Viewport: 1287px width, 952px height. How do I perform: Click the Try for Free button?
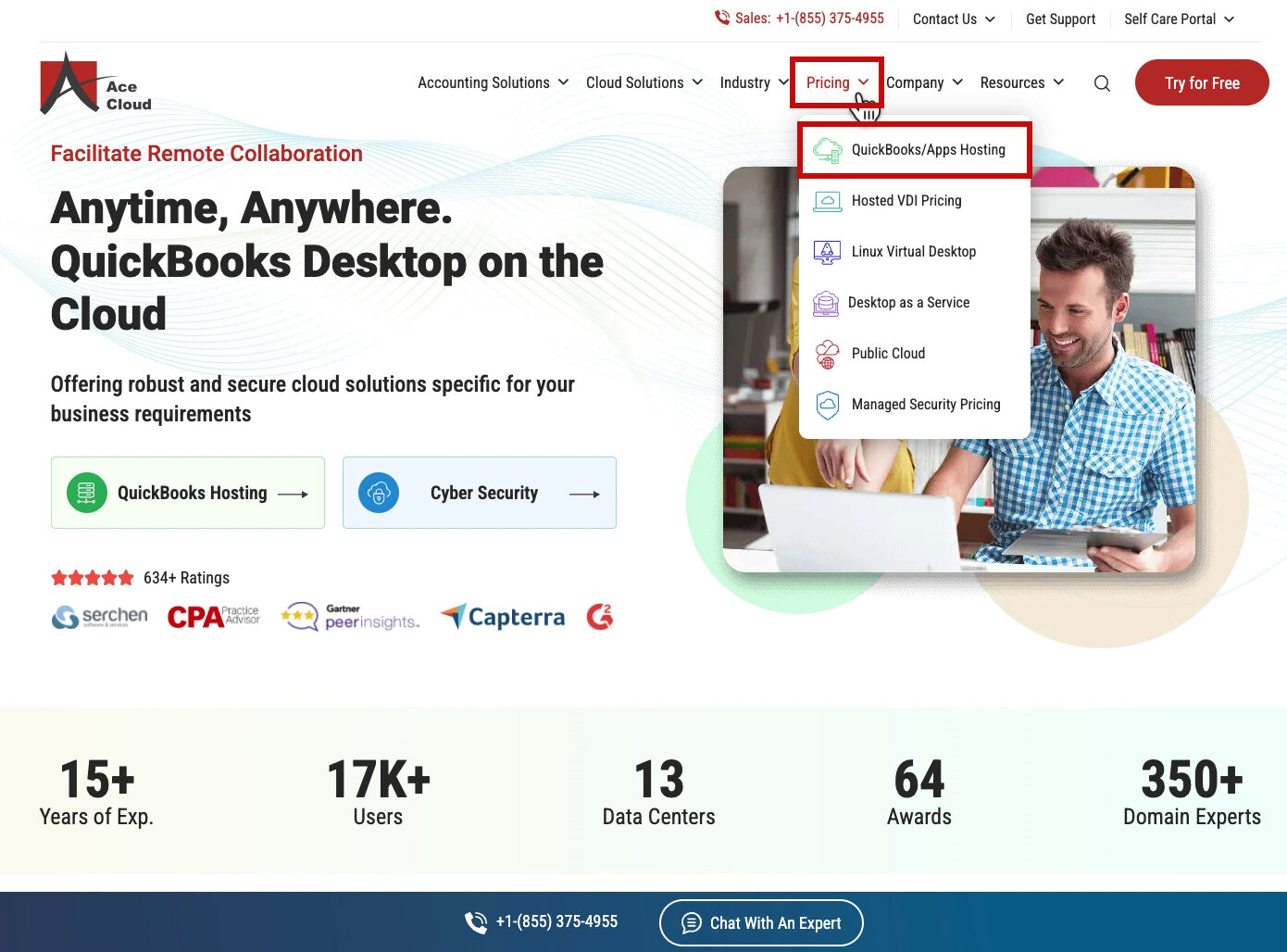1201,82
